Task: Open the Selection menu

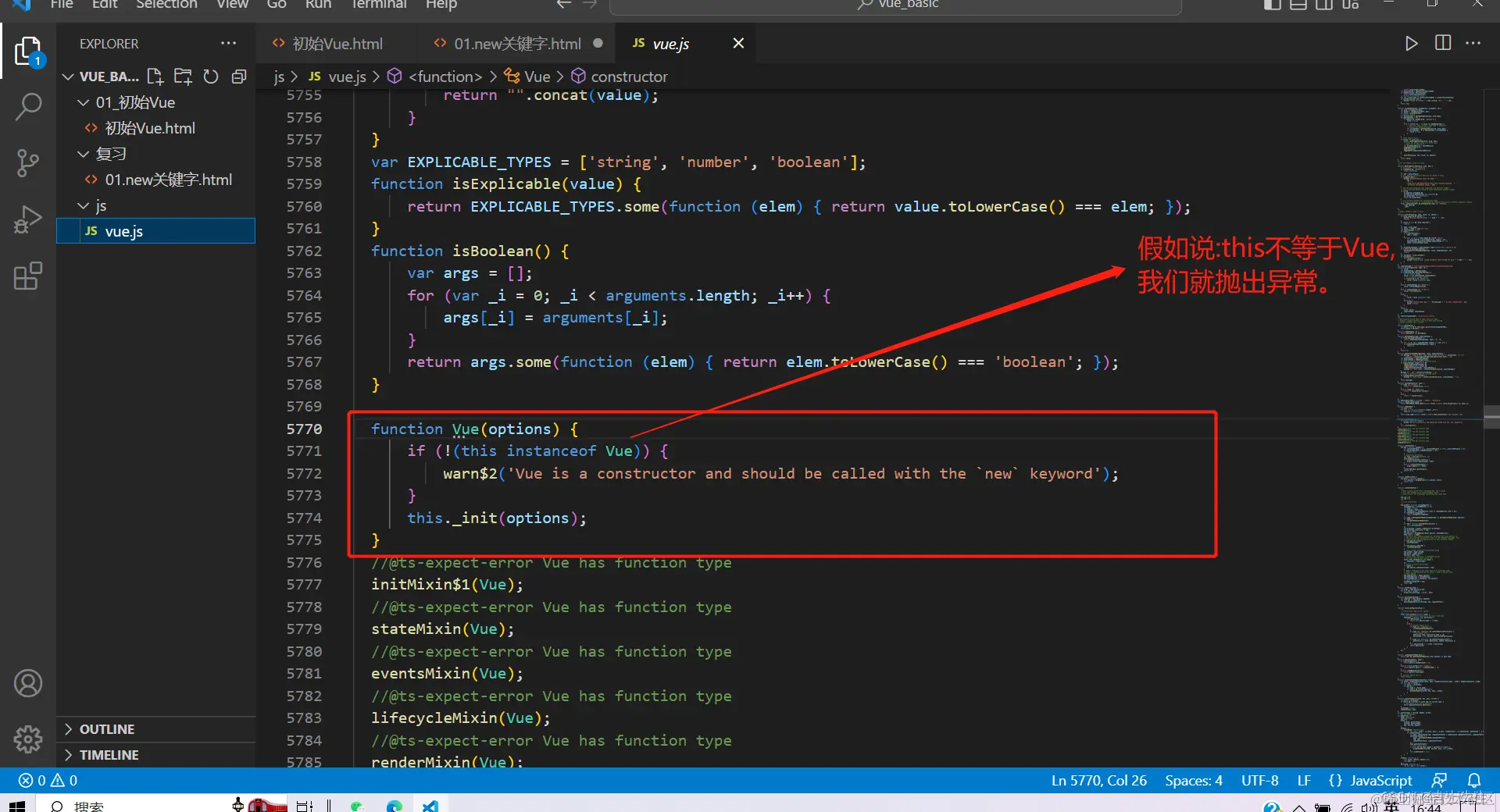Action: (x=166, y=5)
